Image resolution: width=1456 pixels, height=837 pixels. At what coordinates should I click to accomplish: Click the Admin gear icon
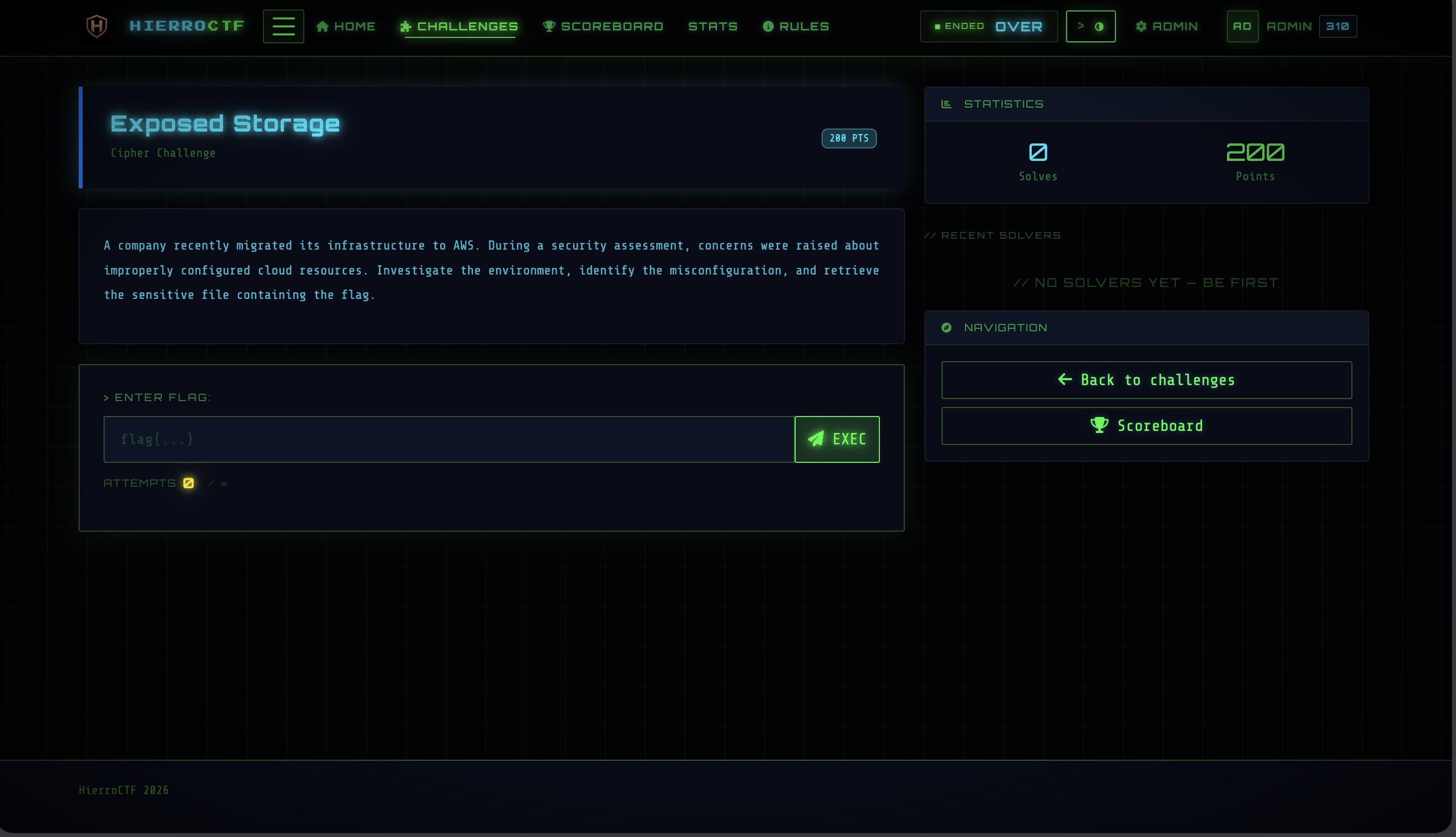click(x=1141, y=26)
